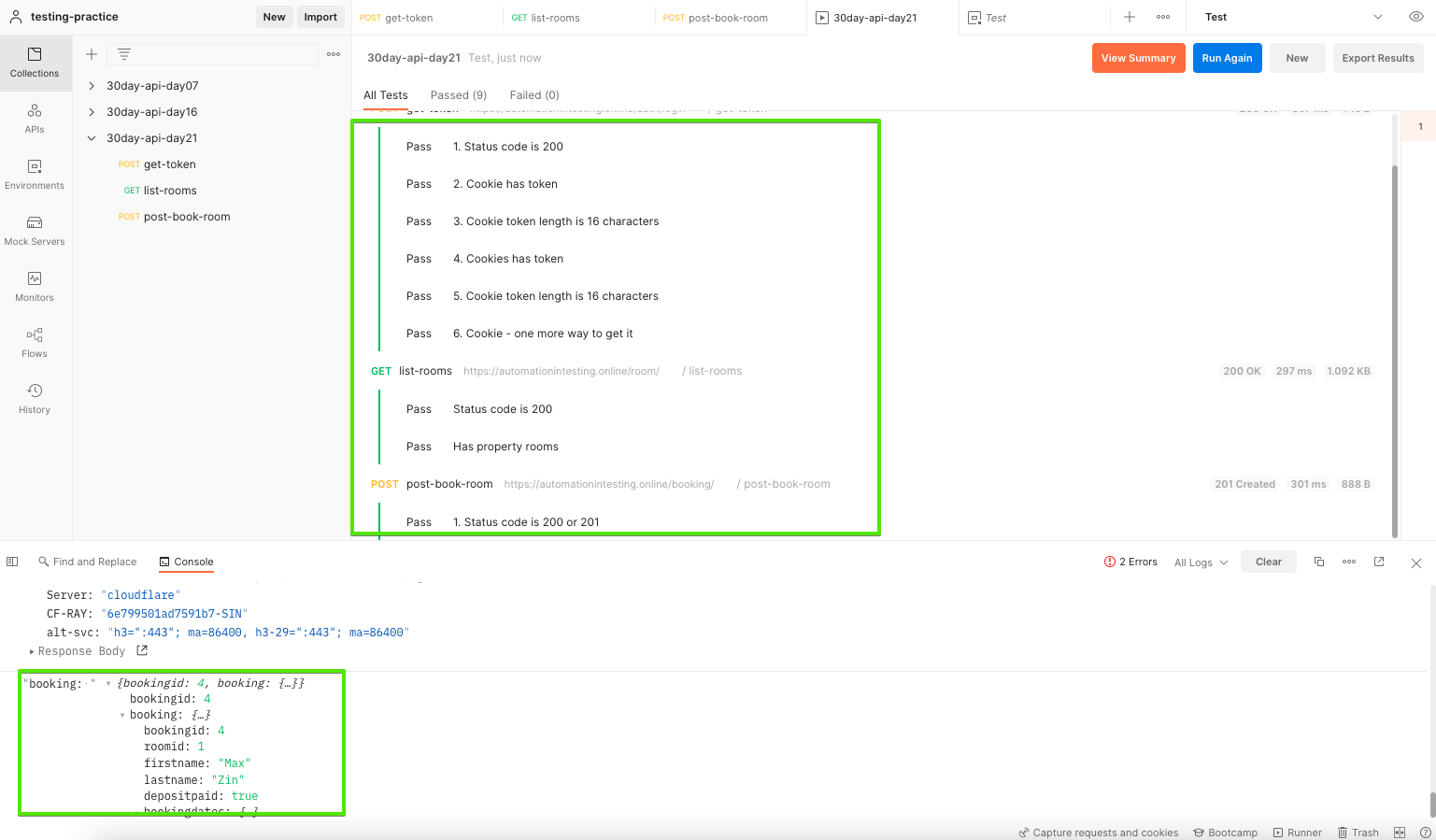
Task: Open the tab bar's more options menu
Action: click(1163, 17)
